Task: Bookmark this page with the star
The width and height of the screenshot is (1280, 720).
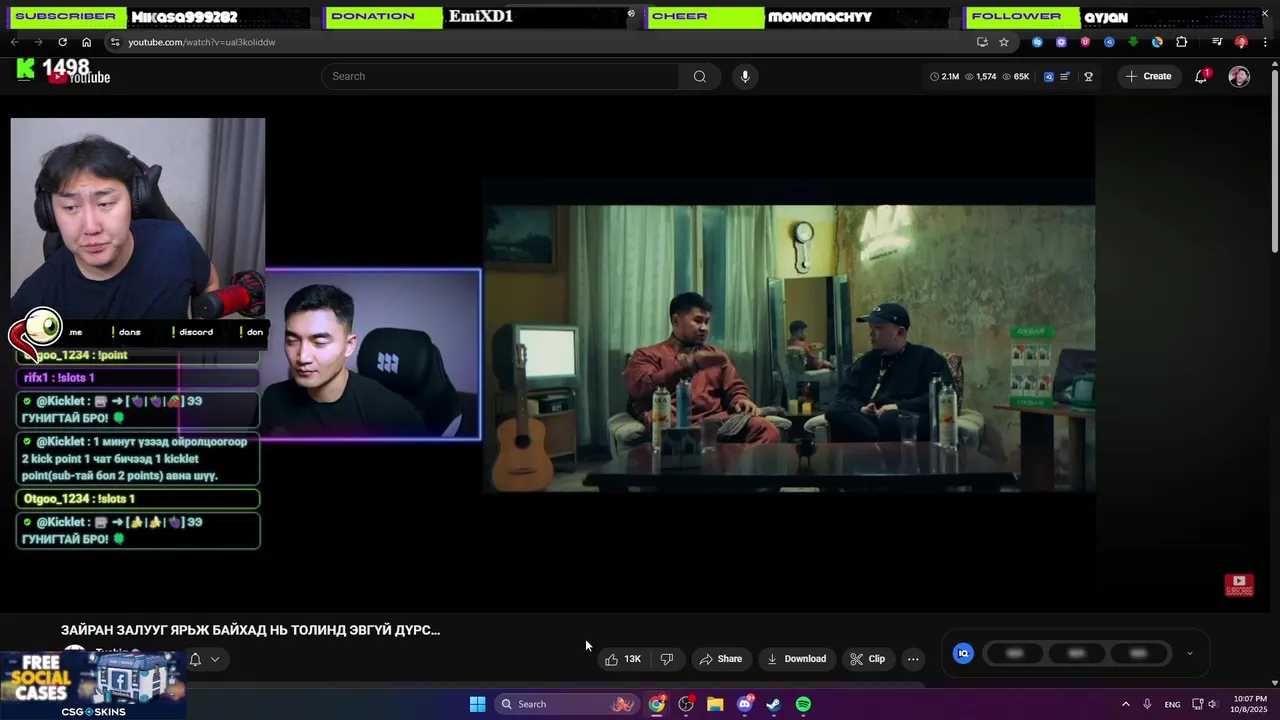Action: click(1004, 42)
